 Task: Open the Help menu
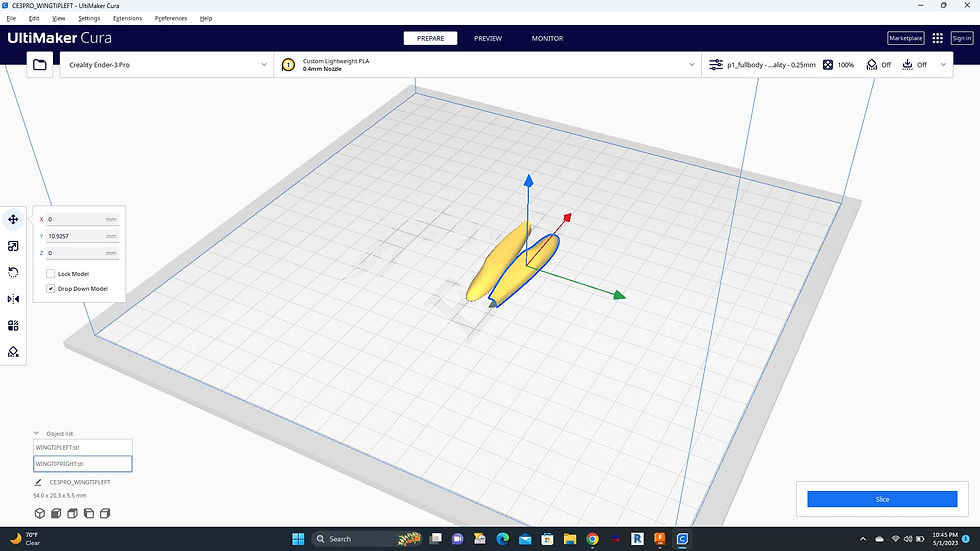(x=206, y=18)
